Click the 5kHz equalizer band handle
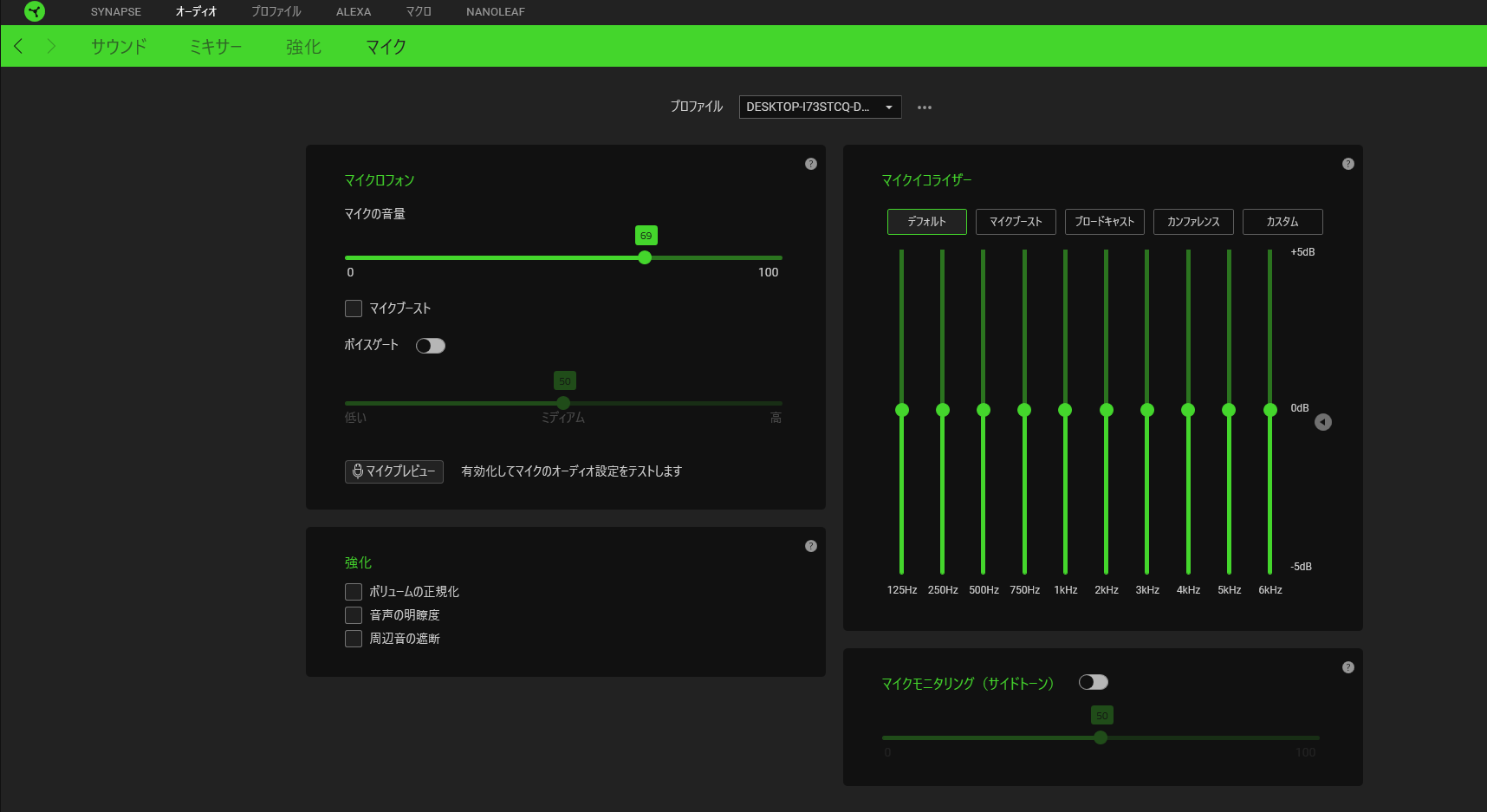This screenshot has width=1487, height=812. tap(1229, 410)
